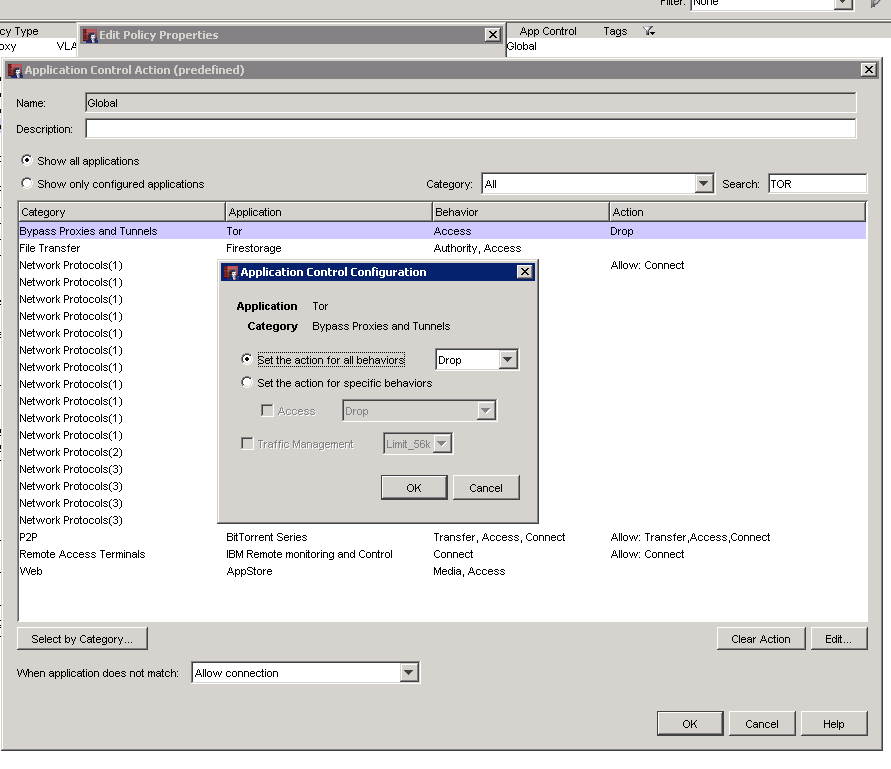Select 'Set the action for all behaviors'

click(247, 360)
